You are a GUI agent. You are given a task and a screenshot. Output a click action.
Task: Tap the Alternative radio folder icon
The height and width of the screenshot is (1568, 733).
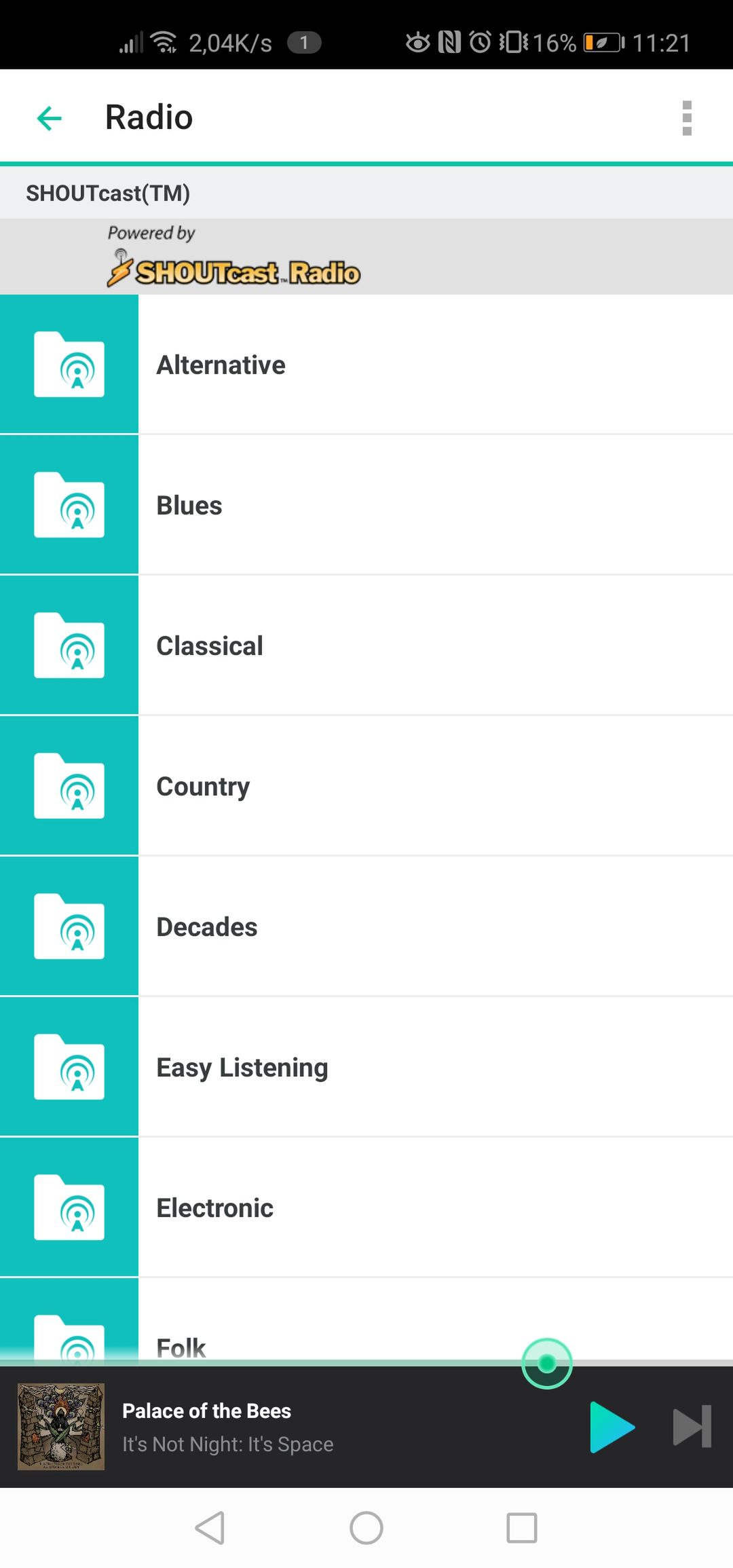tap(69, 365)
